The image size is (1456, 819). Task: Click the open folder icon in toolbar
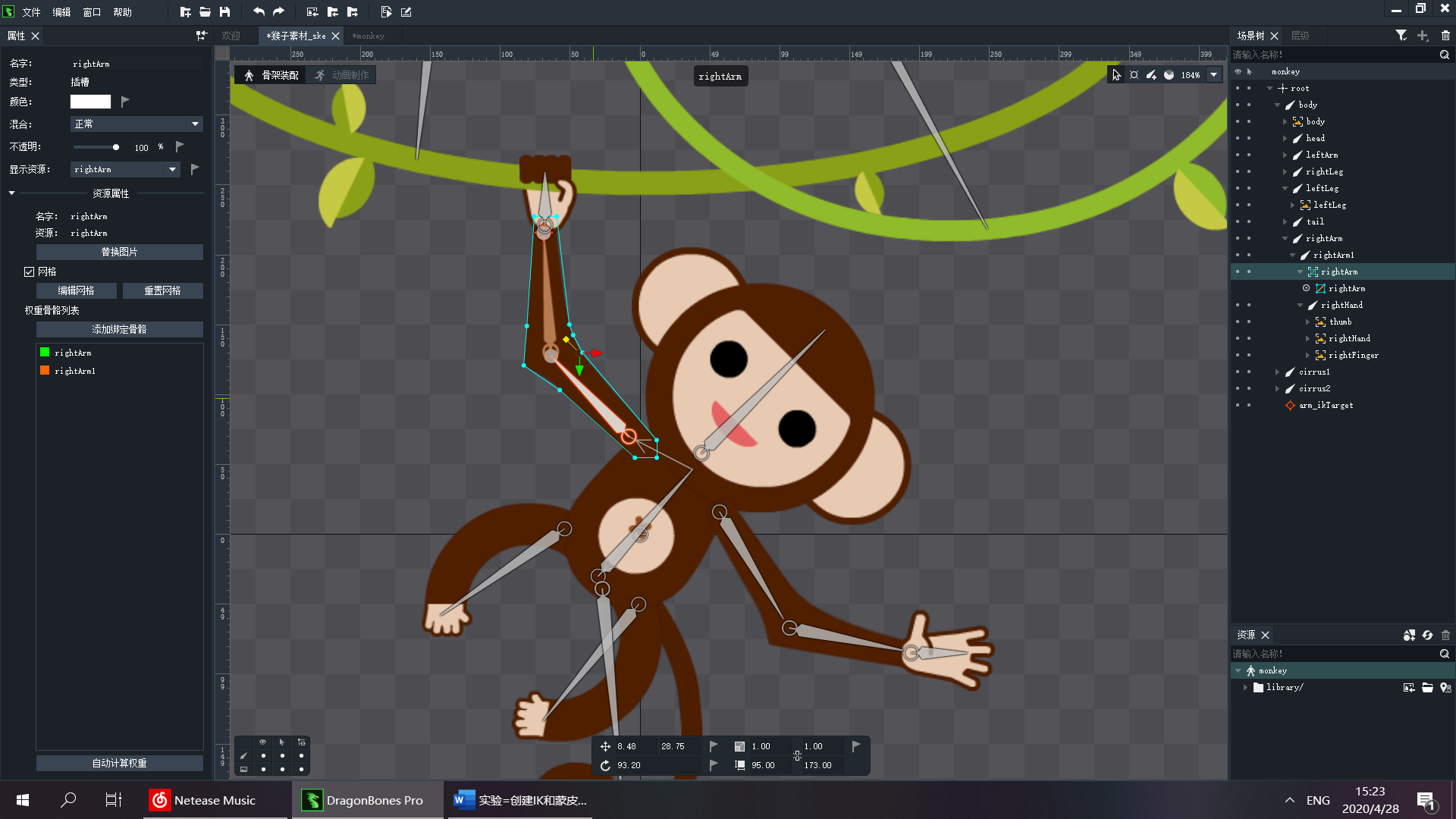(205, 12)
